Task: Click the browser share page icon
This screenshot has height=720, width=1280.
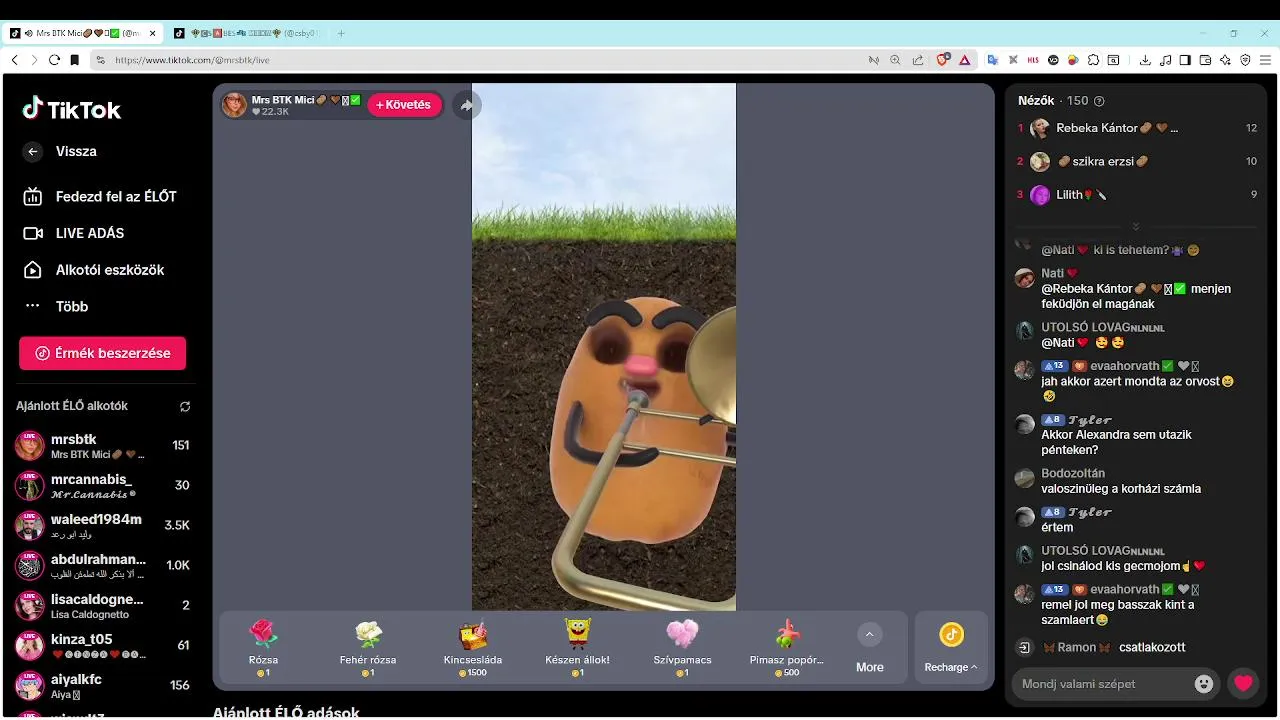Action: (x=917, y=60)
